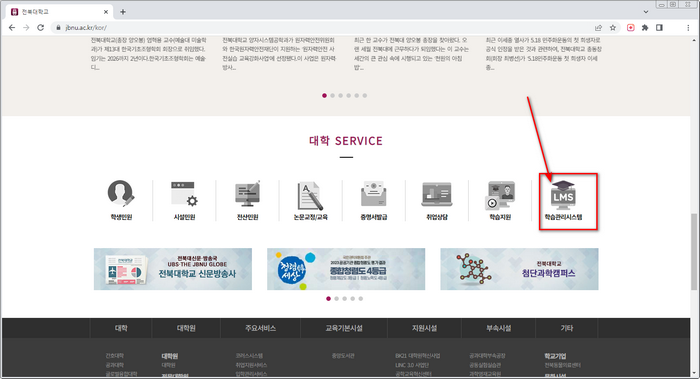
Task: Open the browser side panel icon
Action: (x=659, y=28)
